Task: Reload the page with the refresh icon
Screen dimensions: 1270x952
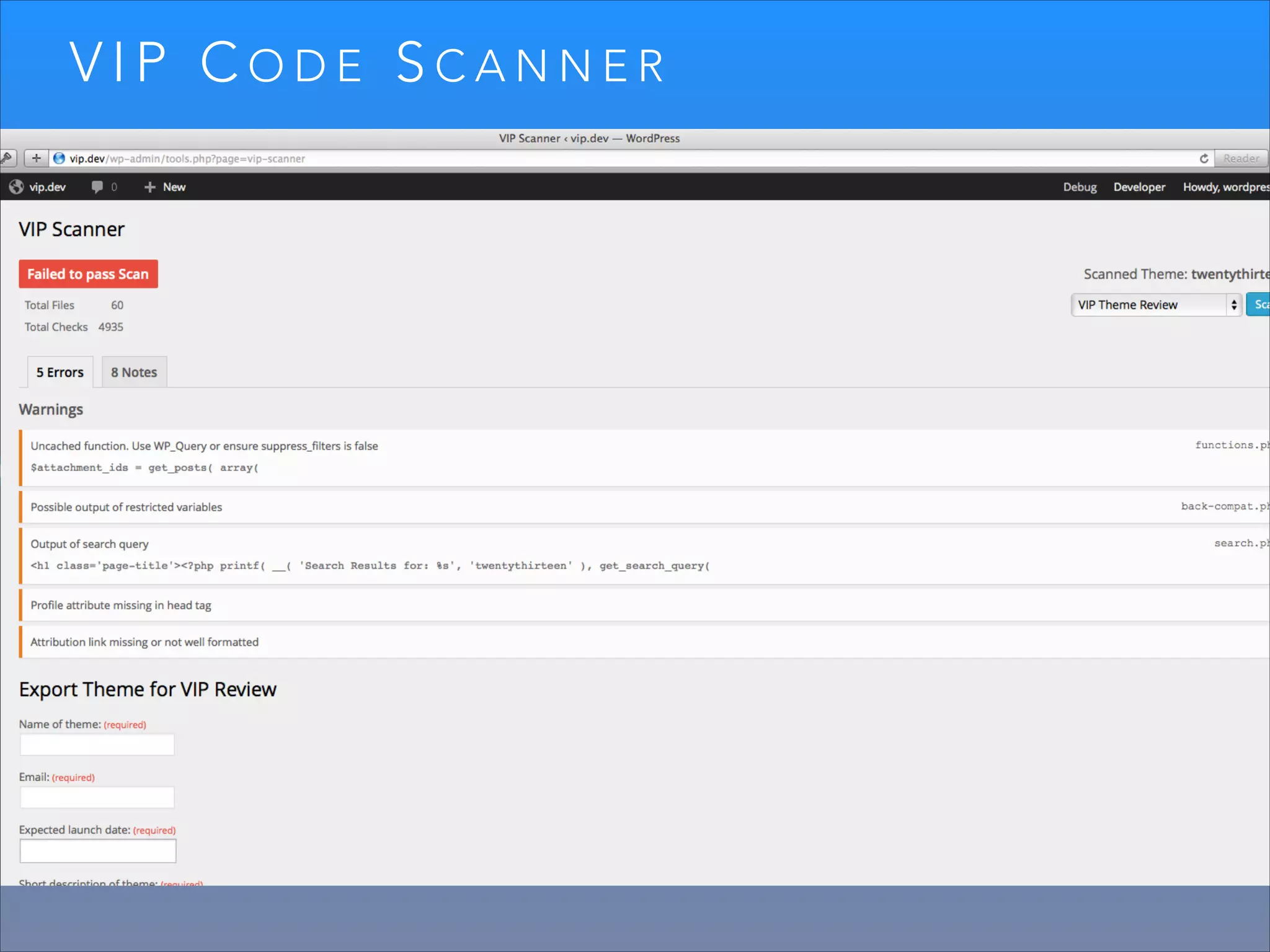Action: (1204, 159)
